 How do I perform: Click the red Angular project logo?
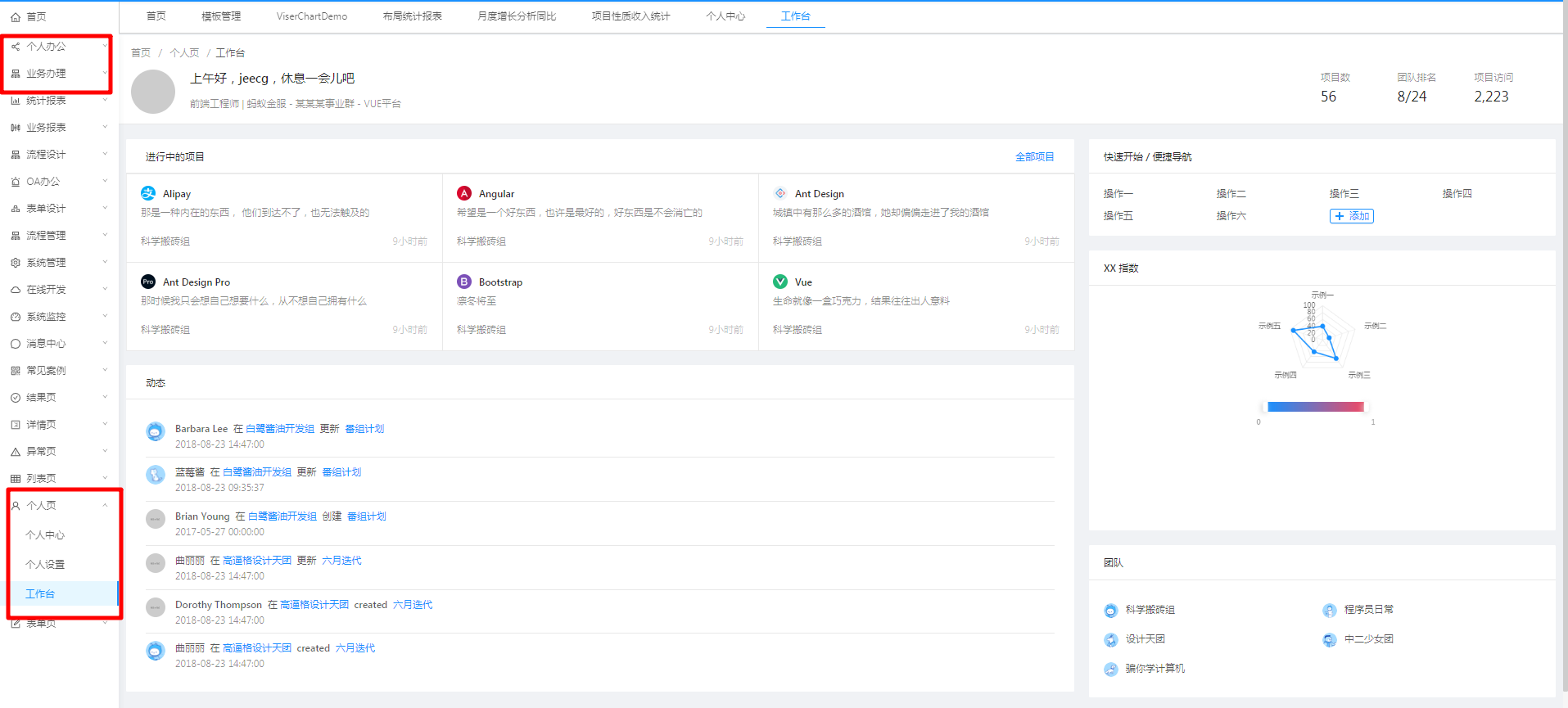click(464, 193)
